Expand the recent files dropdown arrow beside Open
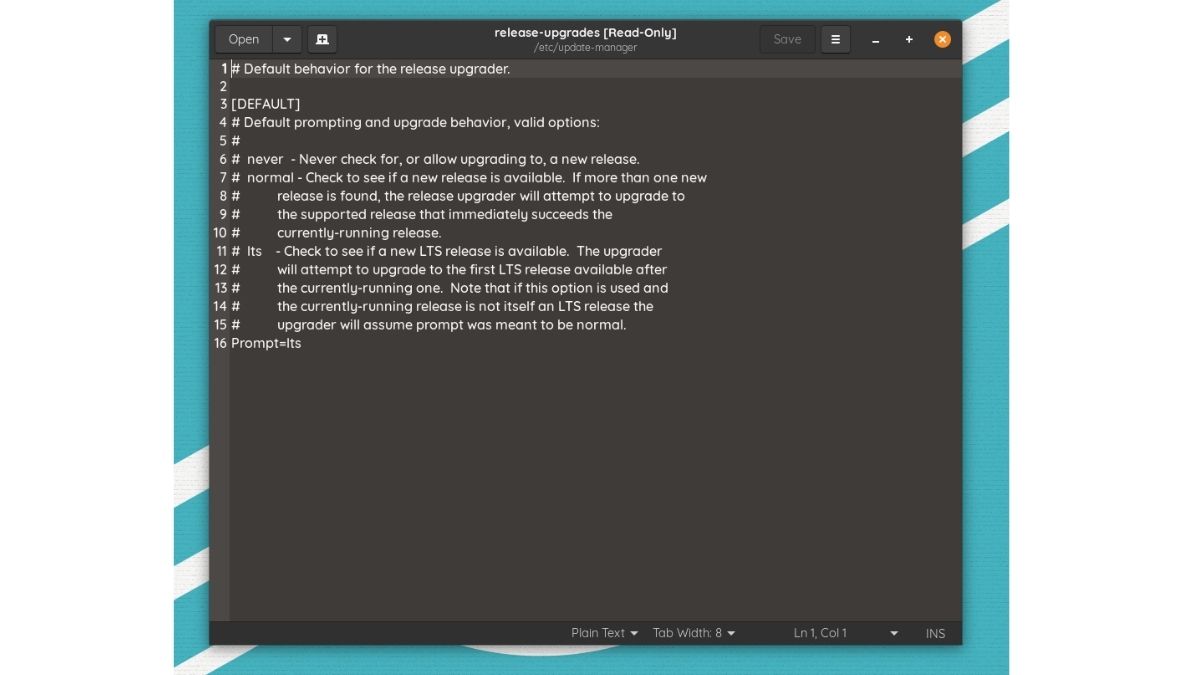 point(287,39)
